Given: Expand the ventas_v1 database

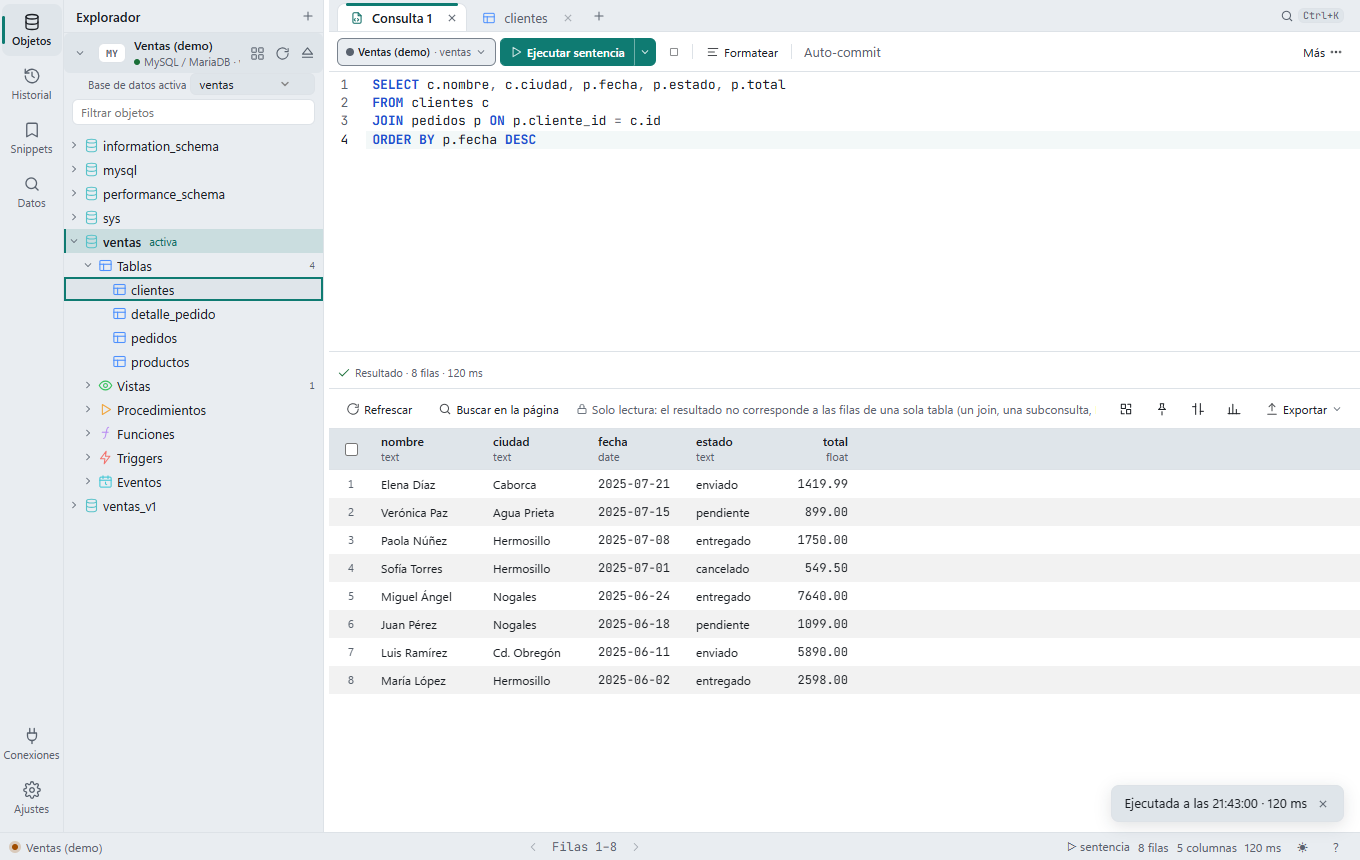Looking at the screenshot, I should tap(74, 506).
